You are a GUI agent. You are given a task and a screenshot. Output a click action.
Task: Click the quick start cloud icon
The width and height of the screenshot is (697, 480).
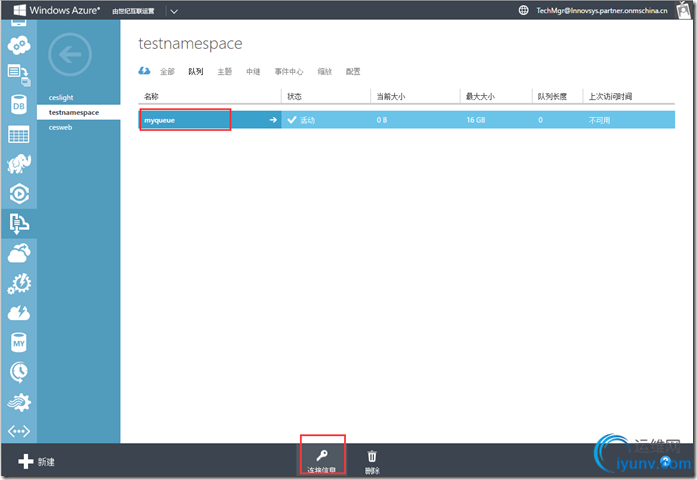pos(144,71)
